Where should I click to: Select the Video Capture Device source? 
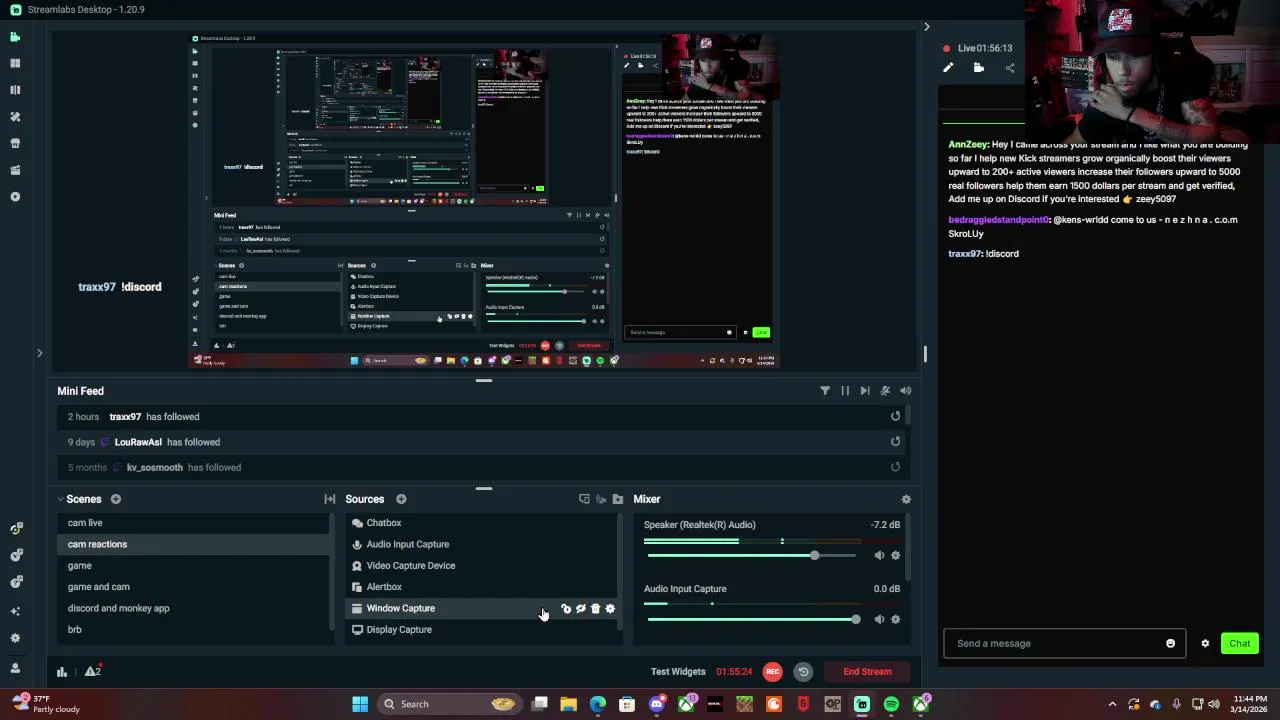(482, 566)
